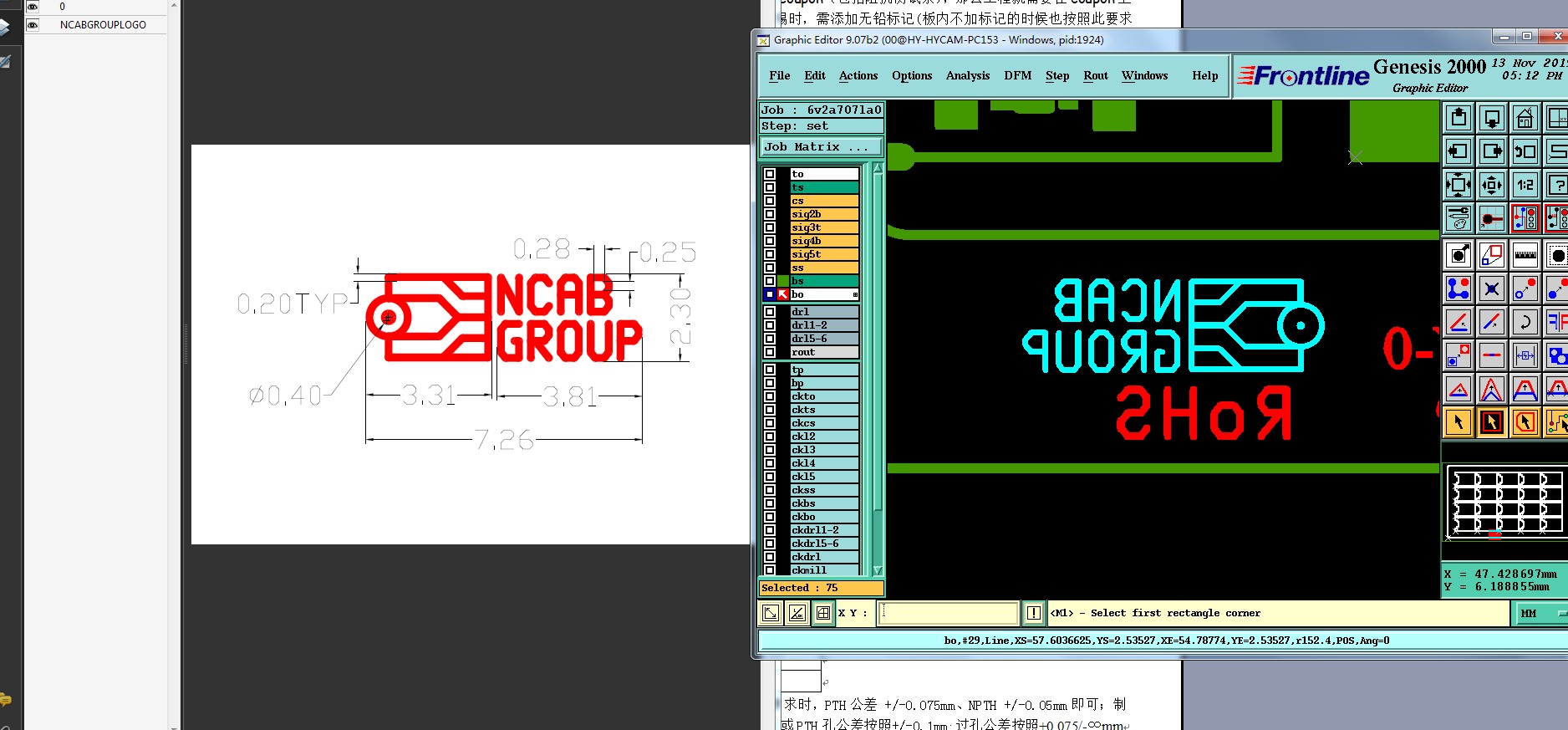1568x730 pixels.
Task: Click the exclamation button beside XY field
Action: 1034,613
